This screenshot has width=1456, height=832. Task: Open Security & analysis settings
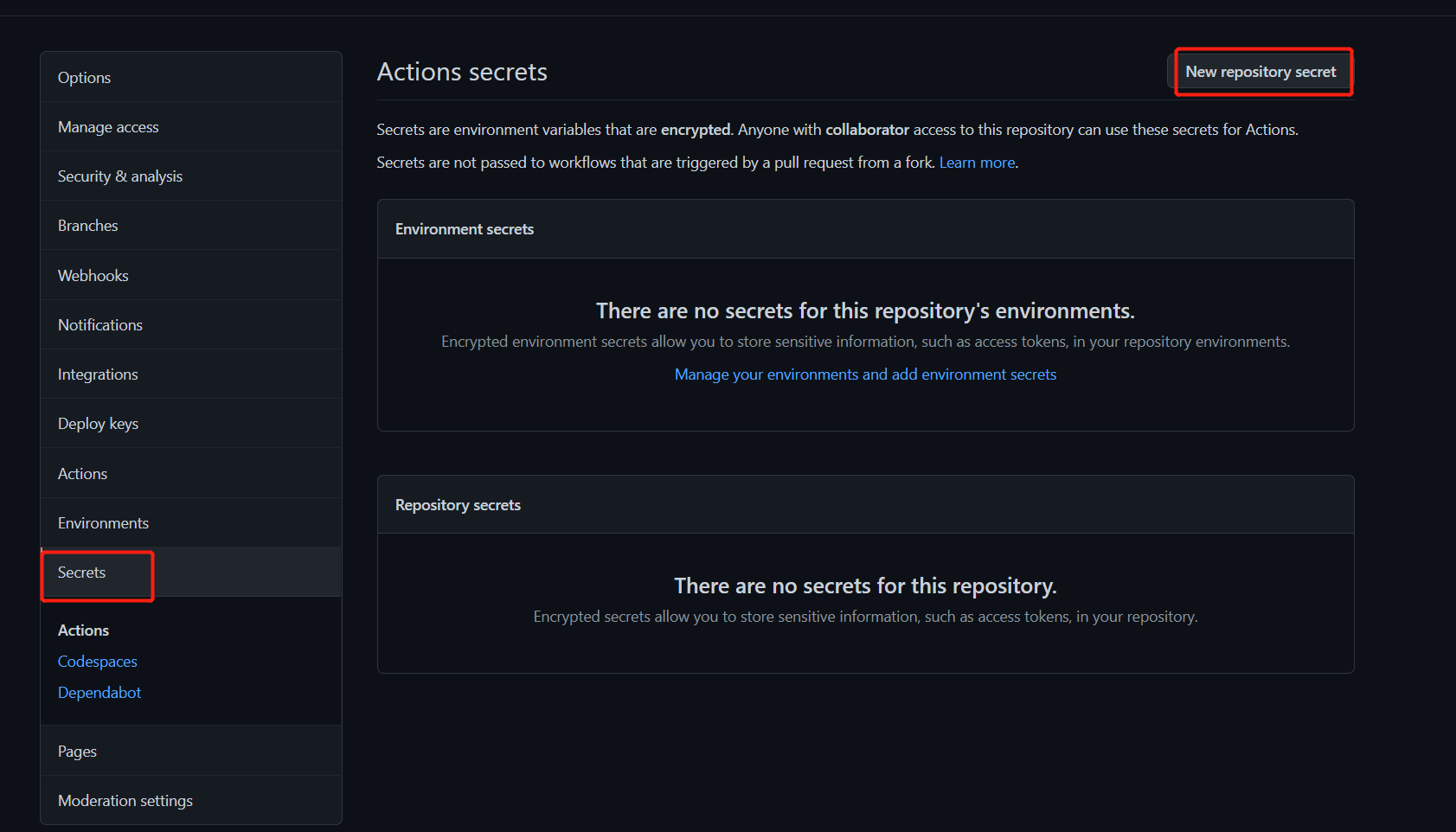[120, 176]
